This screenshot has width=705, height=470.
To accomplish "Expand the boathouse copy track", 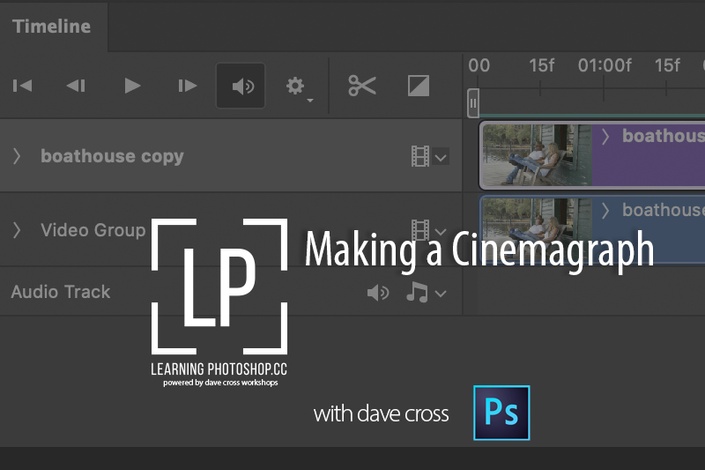I will pyautogui.click(x=17, y=156).
